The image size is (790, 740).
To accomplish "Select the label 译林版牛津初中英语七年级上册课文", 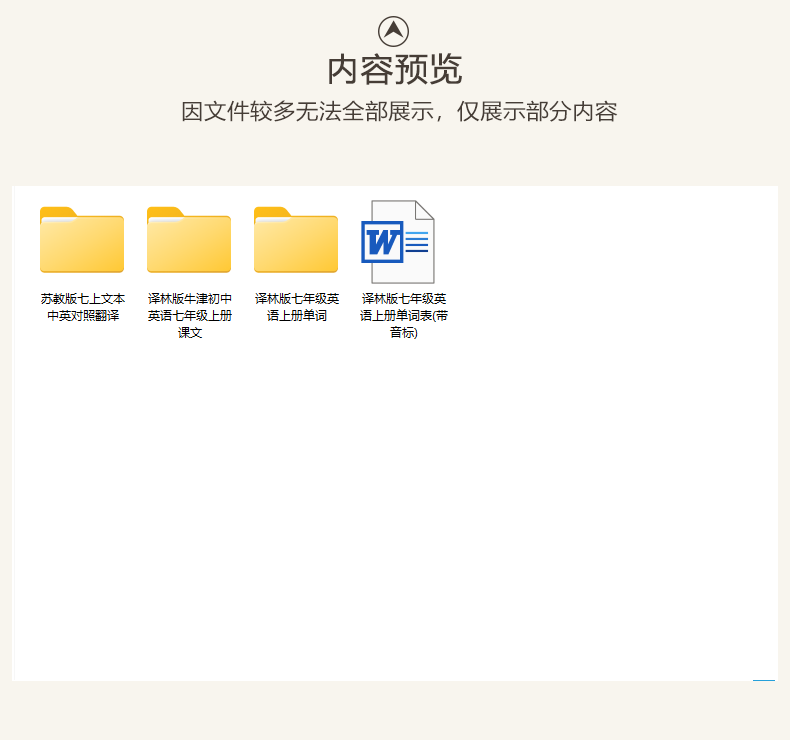I will pyautogui.click(x=189, y=315).
